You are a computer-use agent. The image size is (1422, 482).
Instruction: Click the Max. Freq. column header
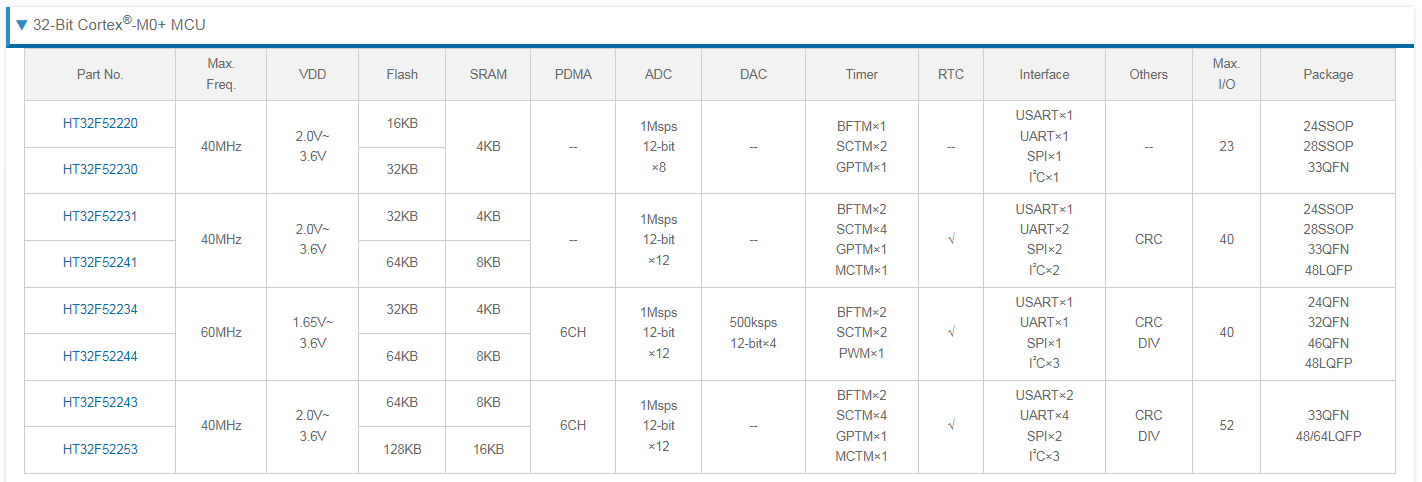pyautogui.click(x=221, y=74)
